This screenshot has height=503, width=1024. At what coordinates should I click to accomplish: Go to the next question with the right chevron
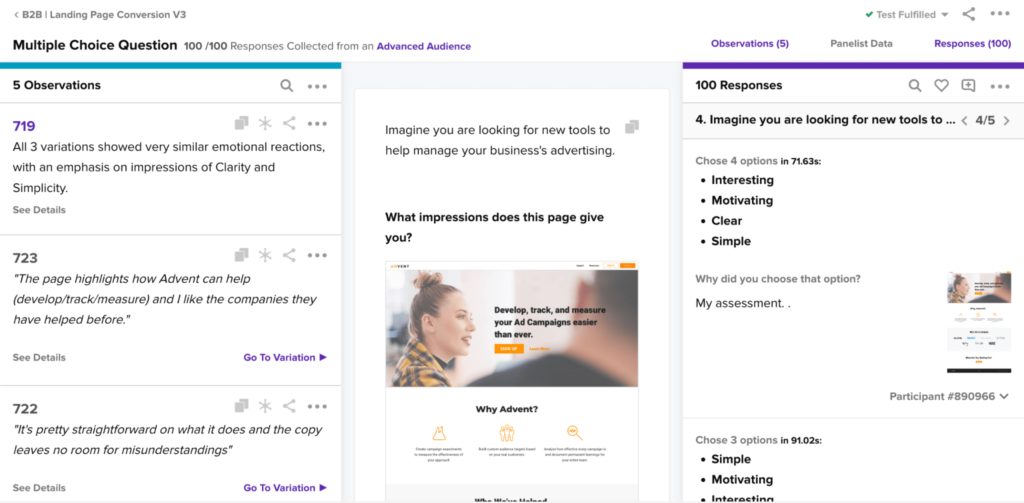point(1006,120)
